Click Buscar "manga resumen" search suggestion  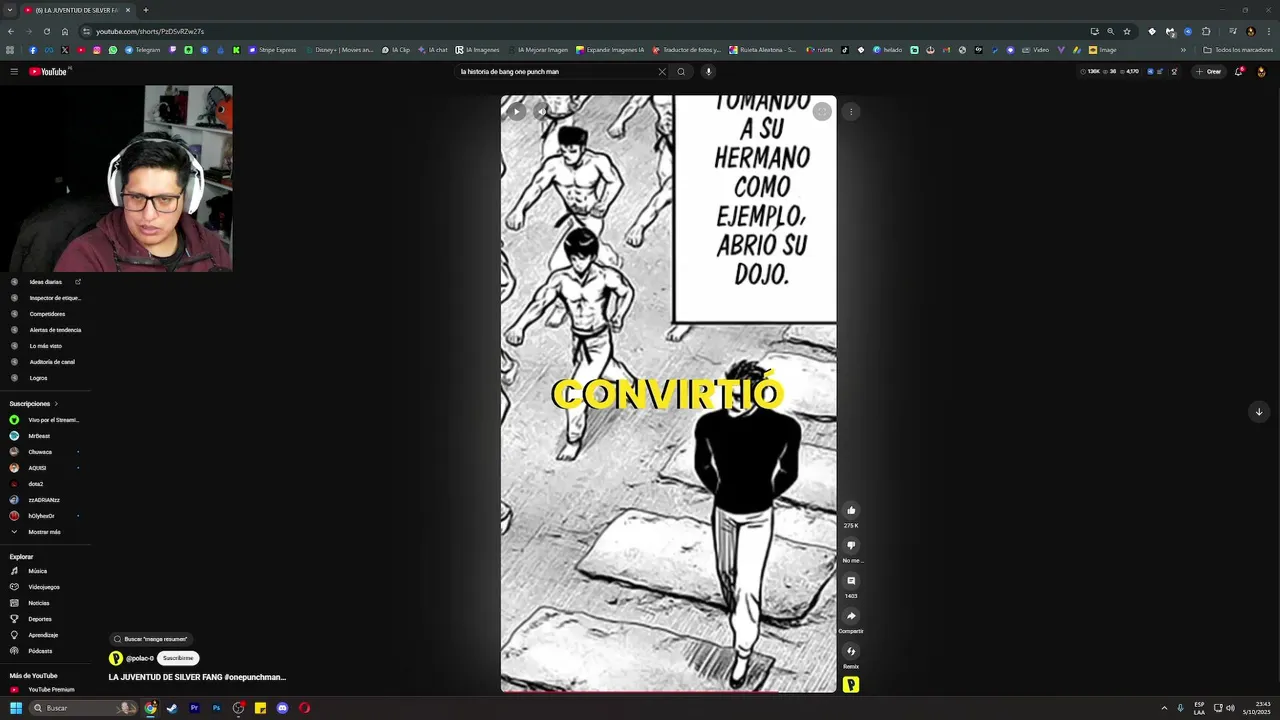[x=150, y=639]
